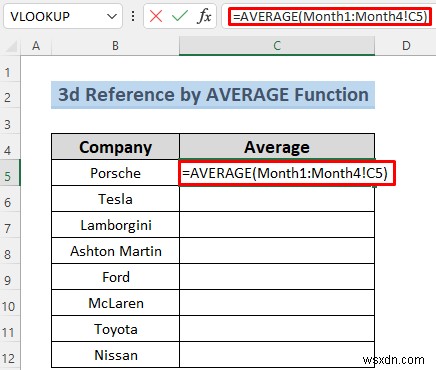Select empty Average cell next to Tesla
The image size is (436, 370).
[277, 199]
